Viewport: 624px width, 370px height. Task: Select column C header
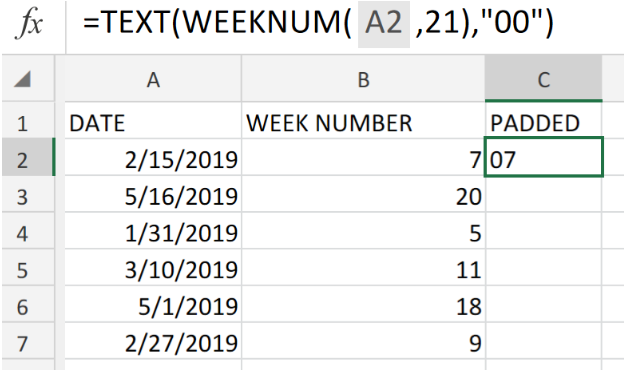pyautogui.click(x=544, y=79)
